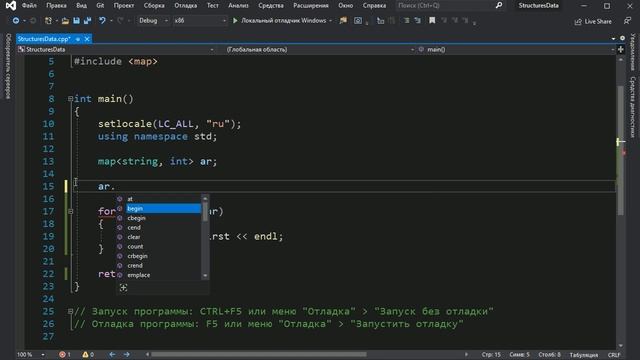Select 'emplace' in the autocomplete list
The image size is (640, 360).
click(159, 275)
